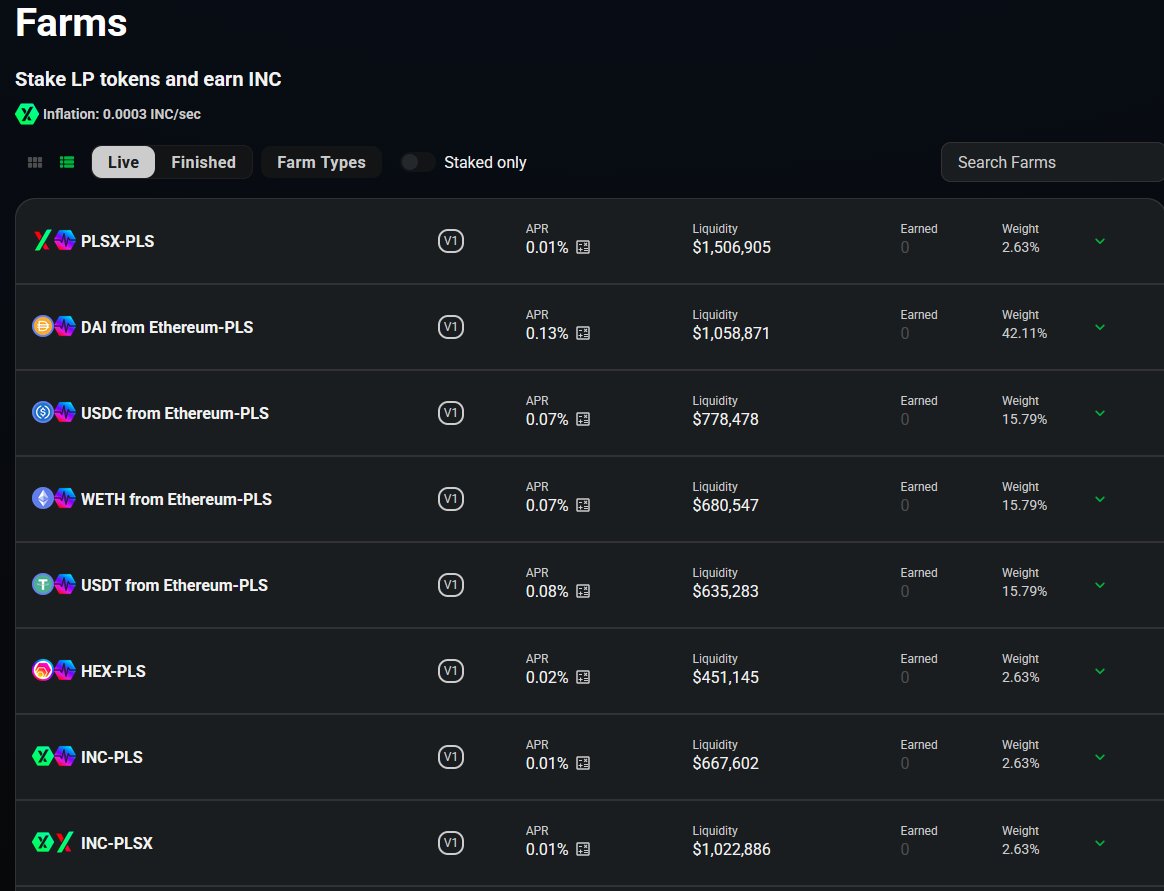Click V1 badge on INC-PLS row
Viewport: 1164px width, 891px height.
pos(451,757)
